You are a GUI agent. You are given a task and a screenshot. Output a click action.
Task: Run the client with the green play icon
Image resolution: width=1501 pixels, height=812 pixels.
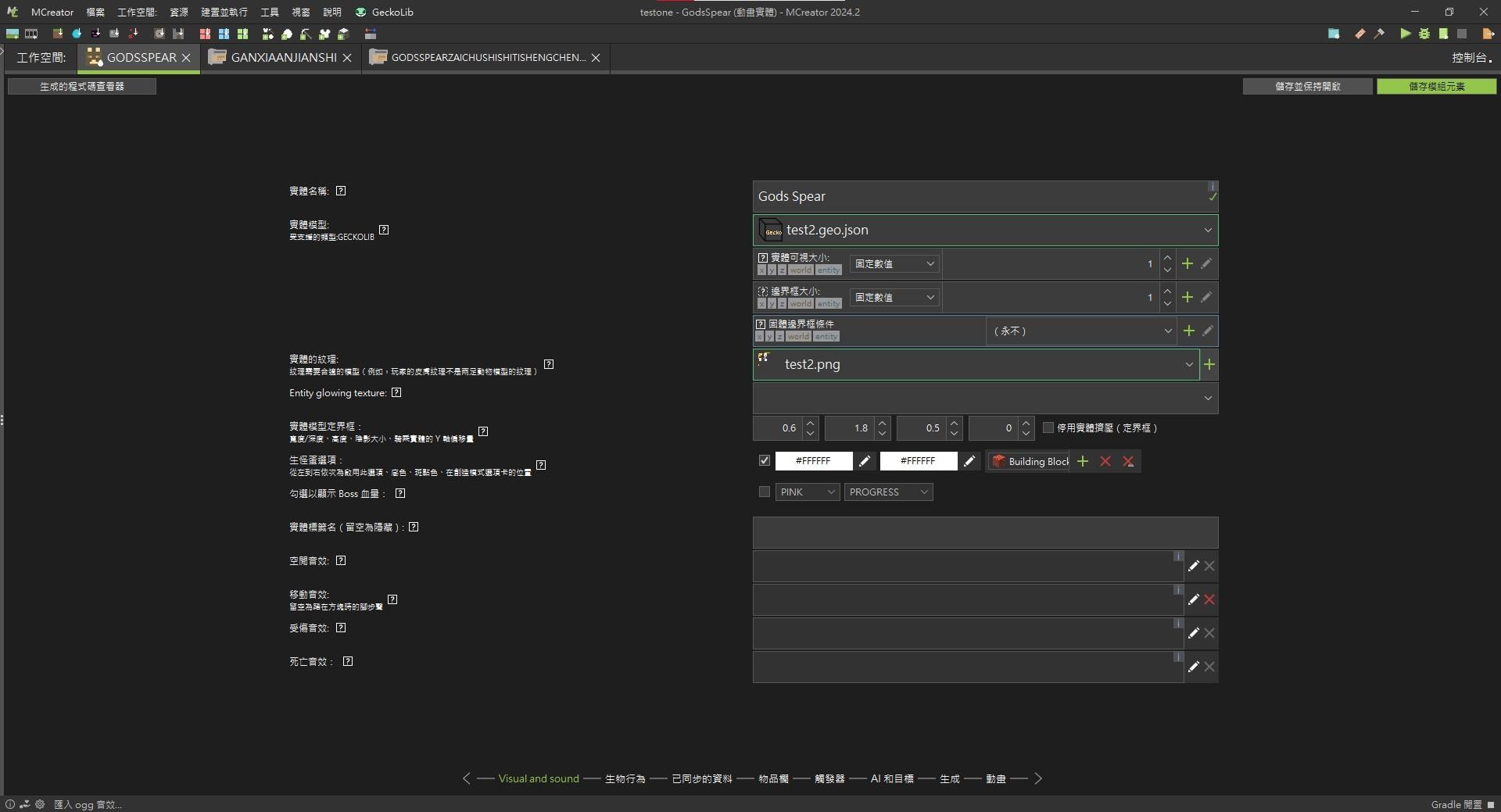tap(1405, 34)
